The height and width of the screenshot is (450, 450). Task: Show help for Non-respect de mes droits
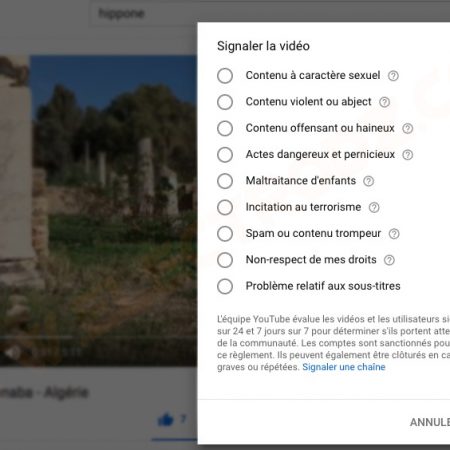point(389,260)
